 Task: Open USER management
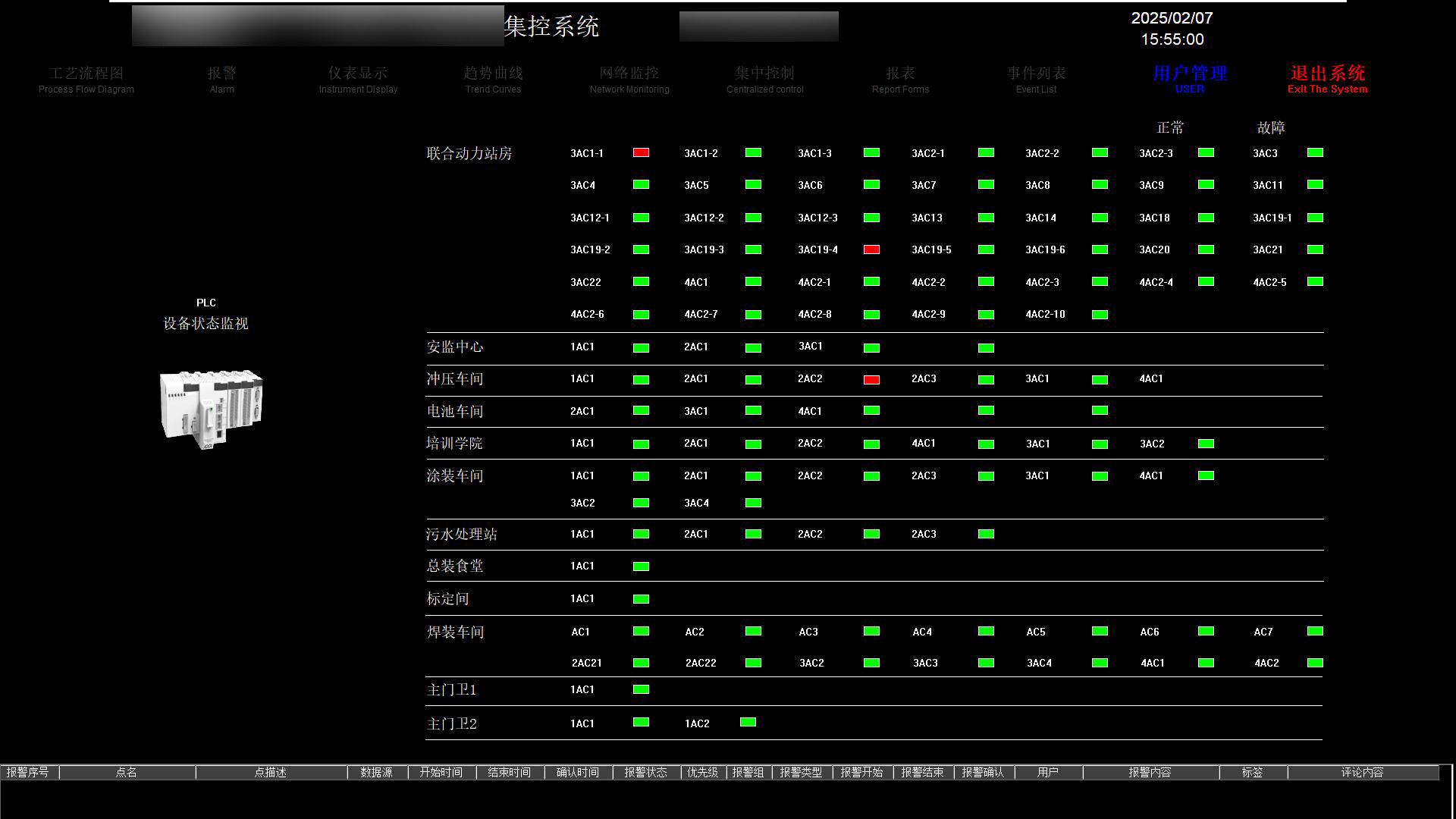click(x=1189, y=80)
